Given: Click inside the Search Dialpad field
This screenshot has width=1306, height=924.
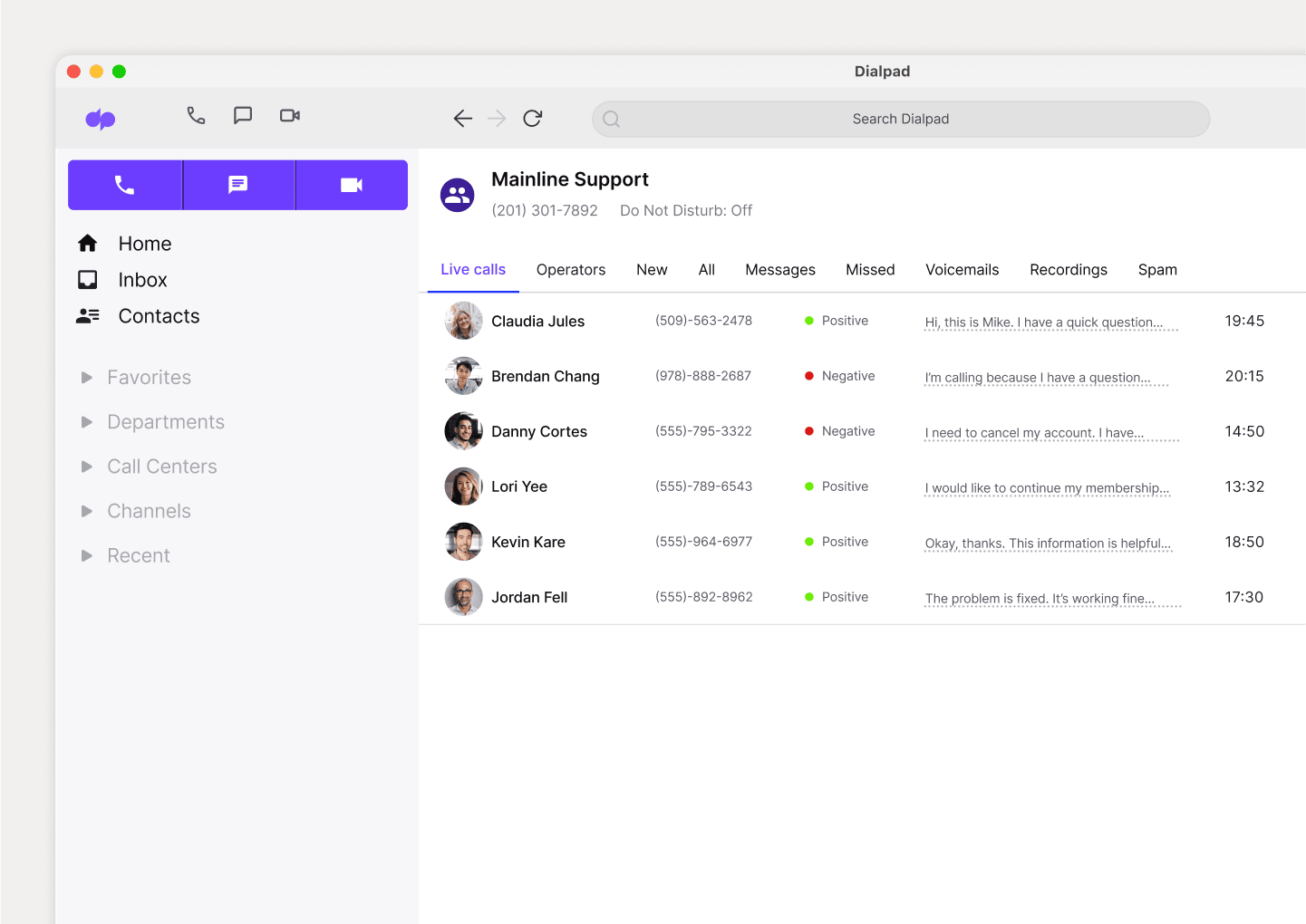Looking at the screenshot, I should tap(900, 119).
